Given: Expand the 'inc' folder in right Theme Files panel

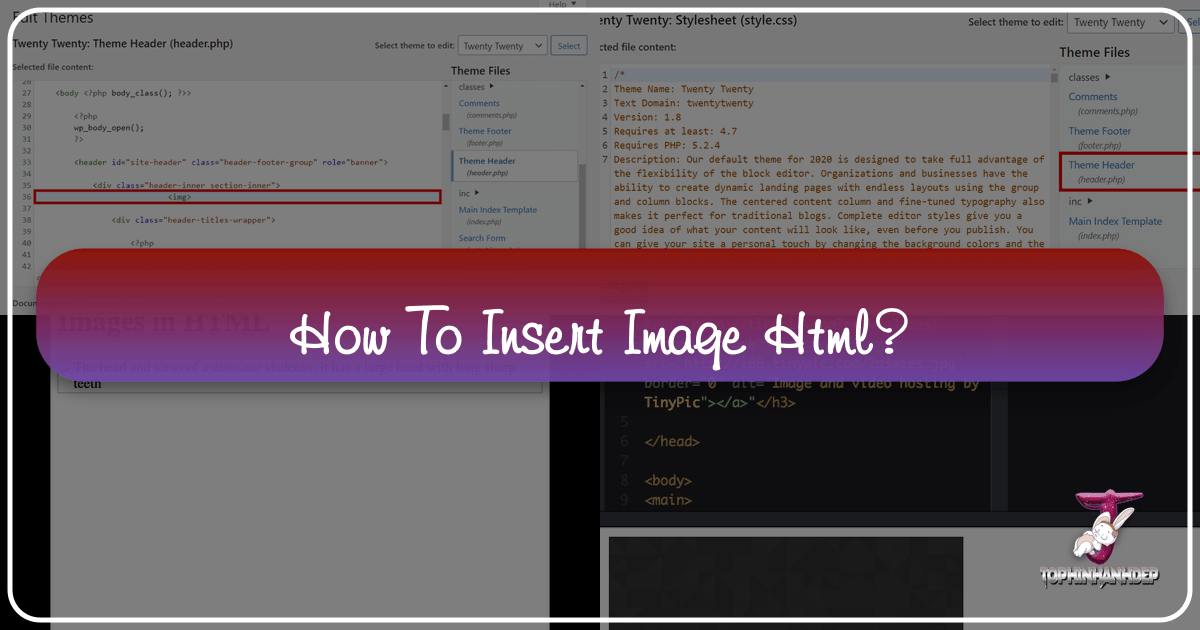Looking at the screenshot, I should click(x=1074, y=201).
